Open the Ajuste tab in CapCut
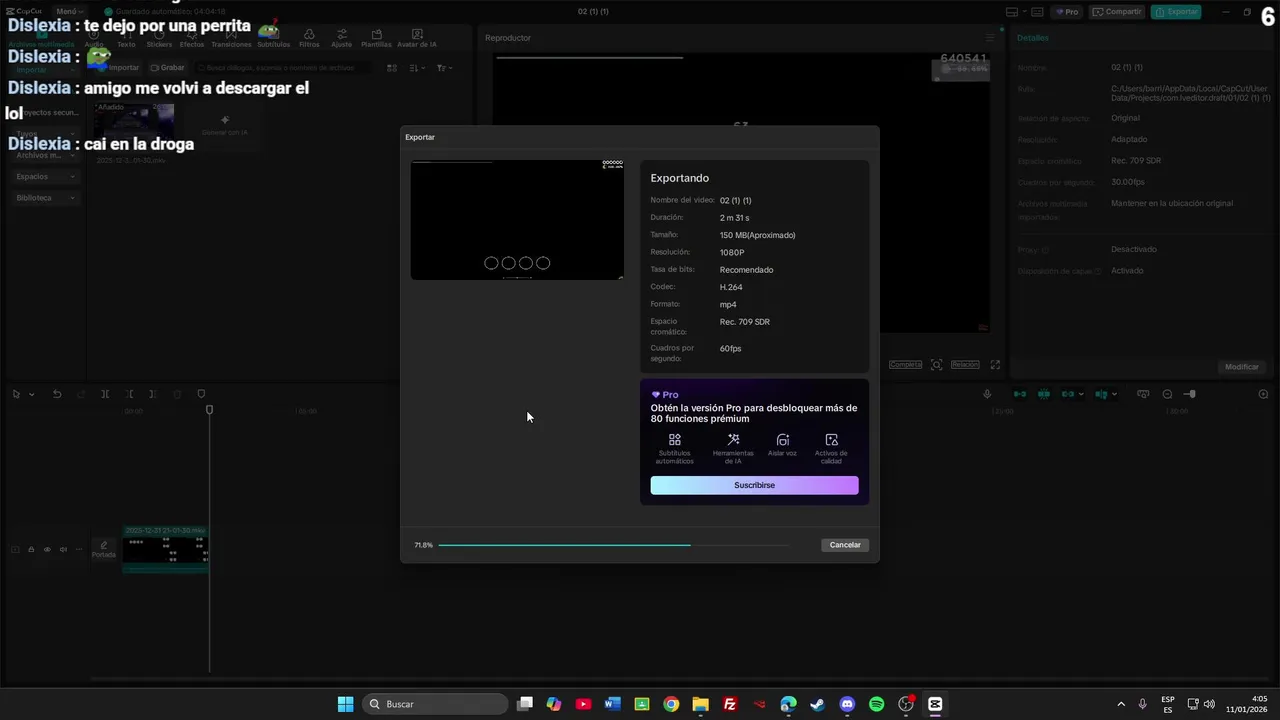 [341, 39]
